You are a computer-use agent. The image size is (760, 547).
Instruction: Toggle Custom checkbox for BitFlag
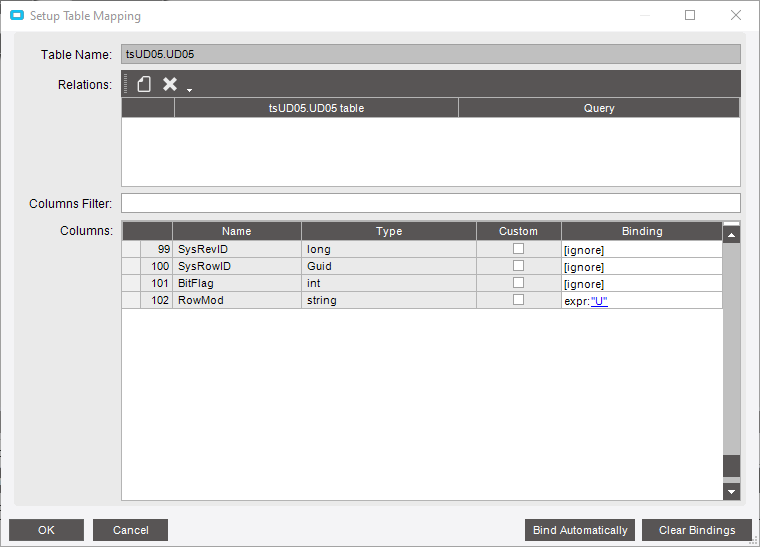coord(518,282)
